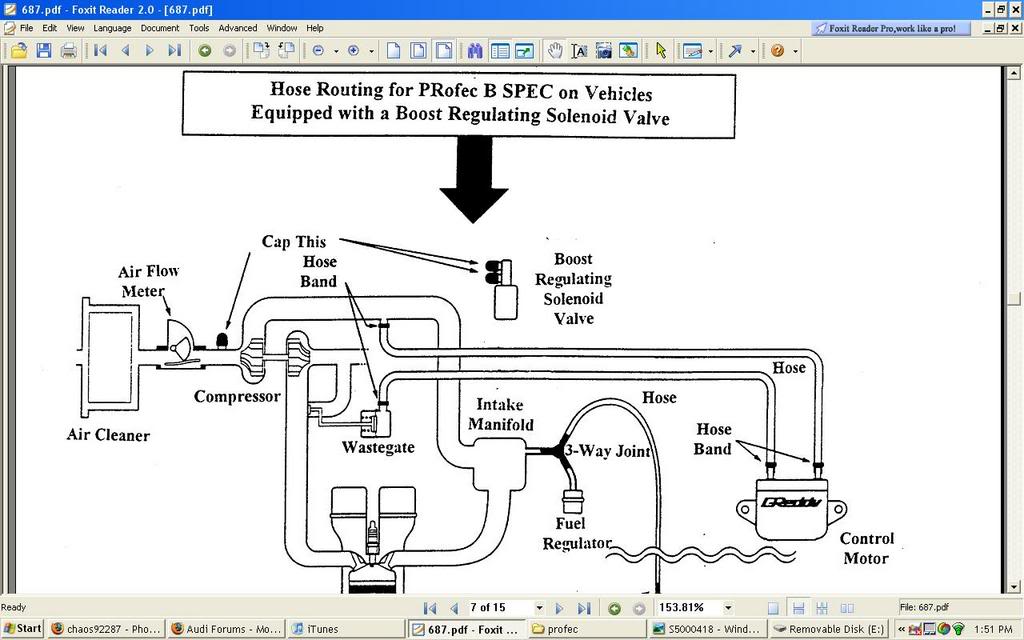Switch to continuous page layout

(798, 608)
